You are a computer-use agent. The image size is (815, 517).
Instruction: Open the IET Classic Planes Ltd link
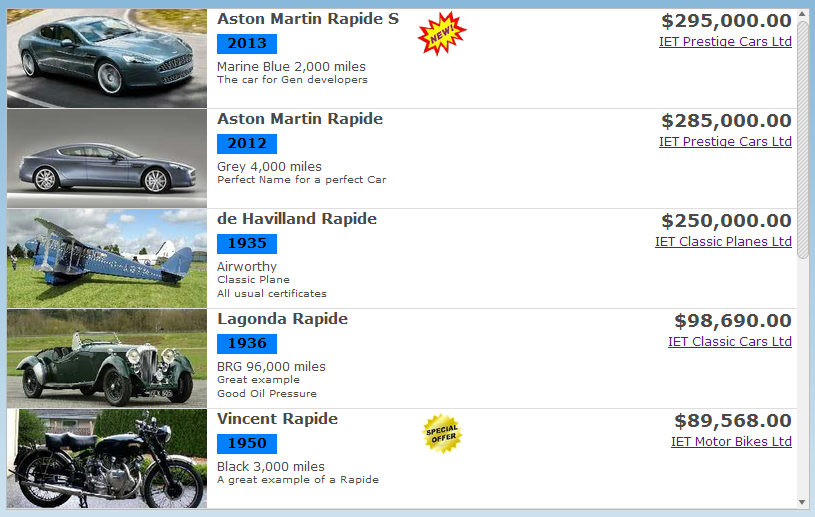click(x=723, y=242)
